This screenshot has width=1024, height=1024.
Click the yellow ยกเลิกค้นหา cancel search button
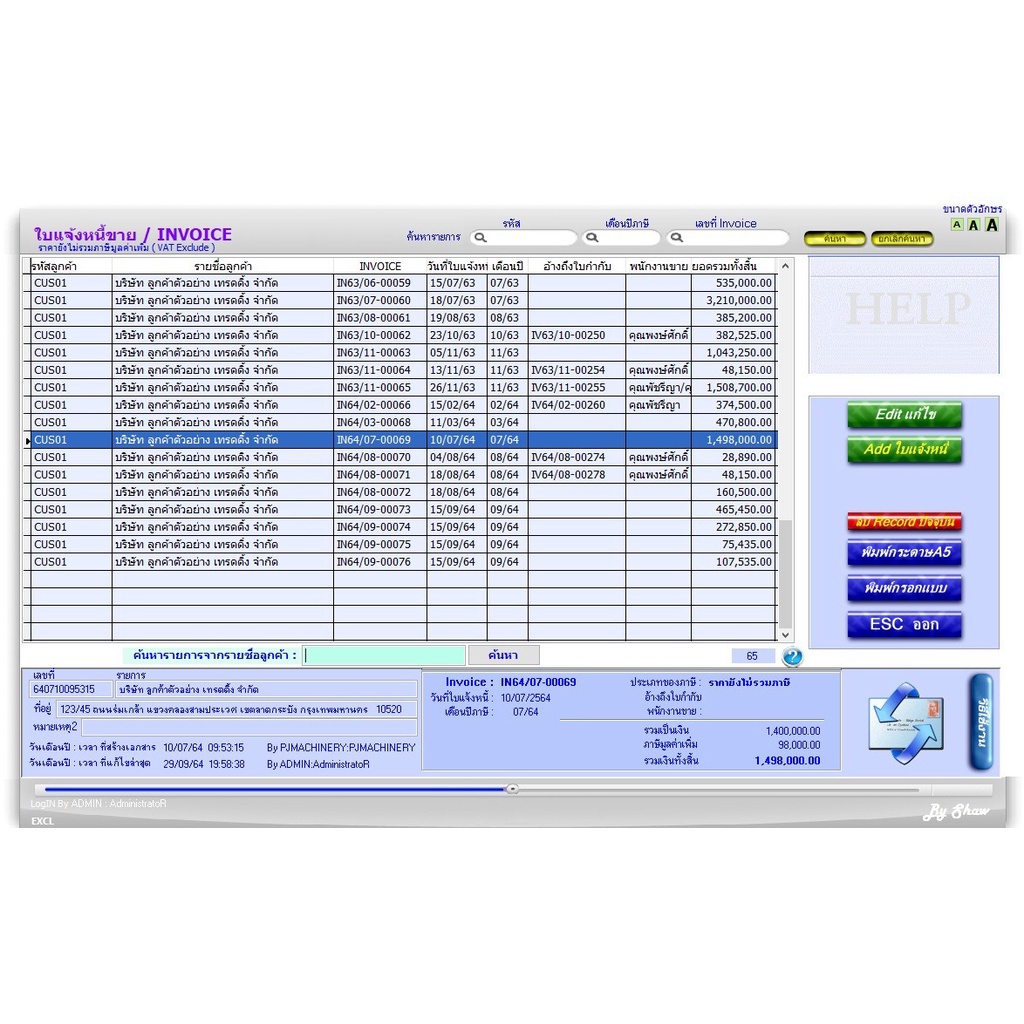click(902, 239)
